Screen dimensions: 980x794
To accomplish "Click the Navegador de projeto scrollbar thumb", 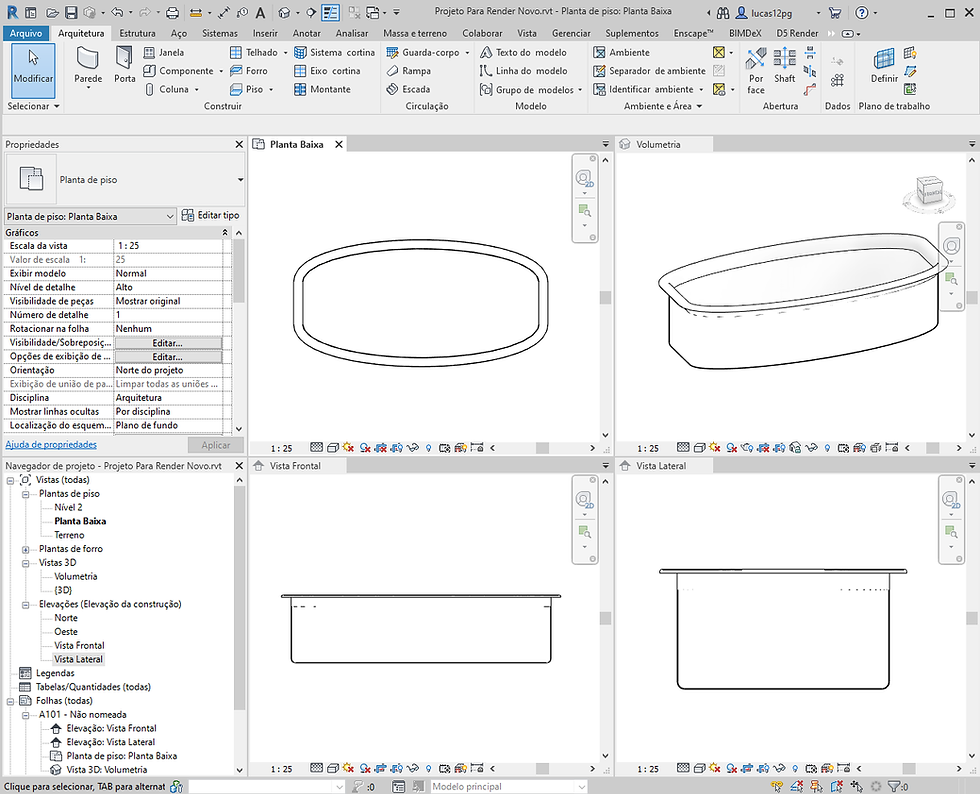I will tap(239, 598).
